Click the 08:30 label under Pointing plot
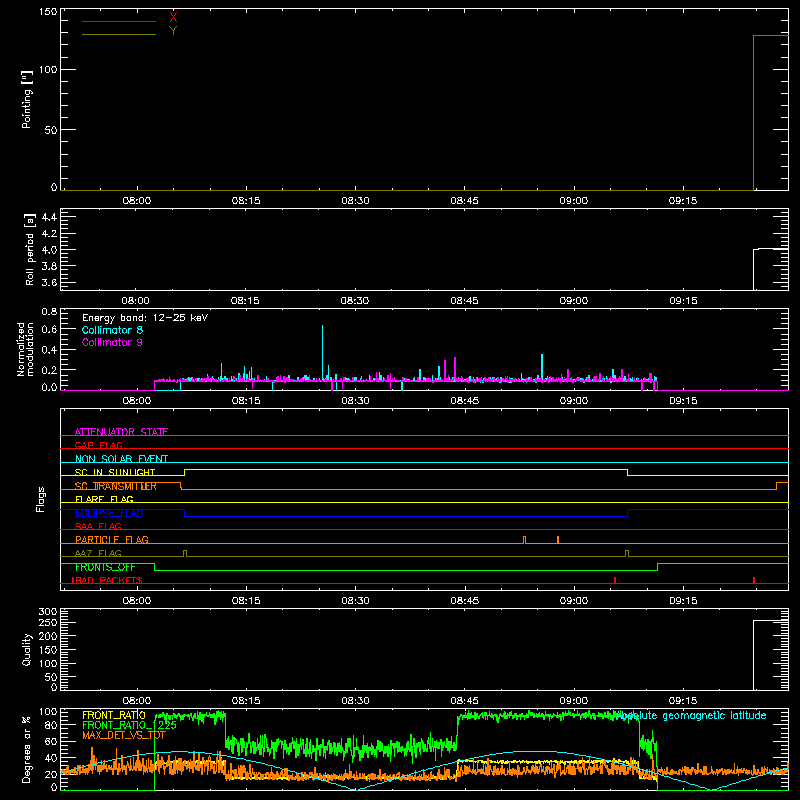 pyautogui.click(x=355, y=201)
